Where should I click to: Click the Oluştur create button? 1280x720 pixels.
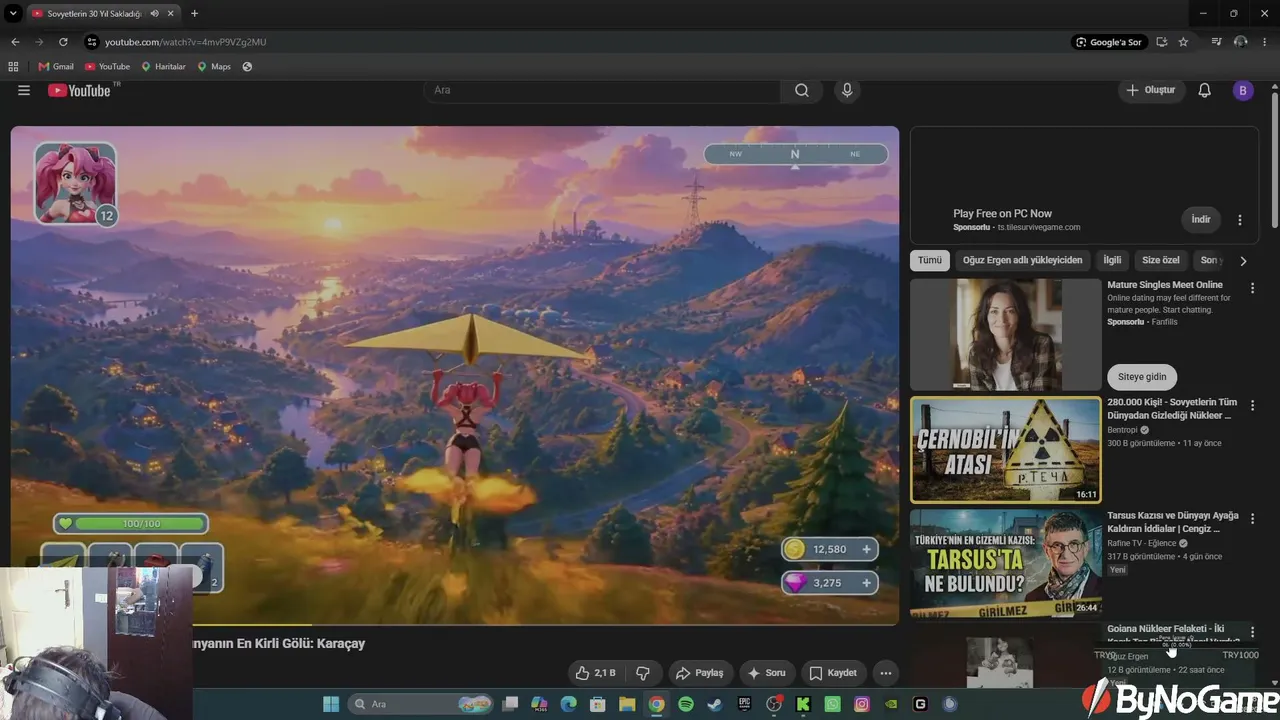[1151, 90]
